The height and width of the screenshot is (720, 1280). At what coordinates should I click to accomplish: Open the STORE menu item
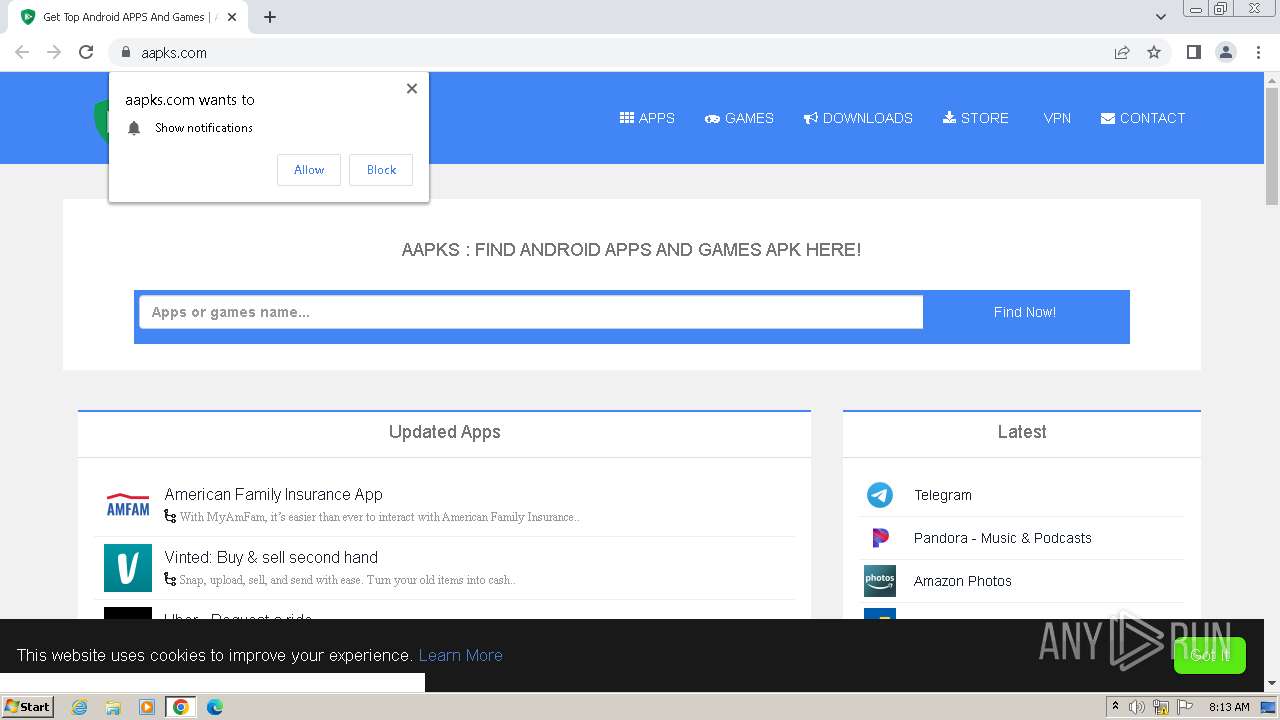[976, 118]
